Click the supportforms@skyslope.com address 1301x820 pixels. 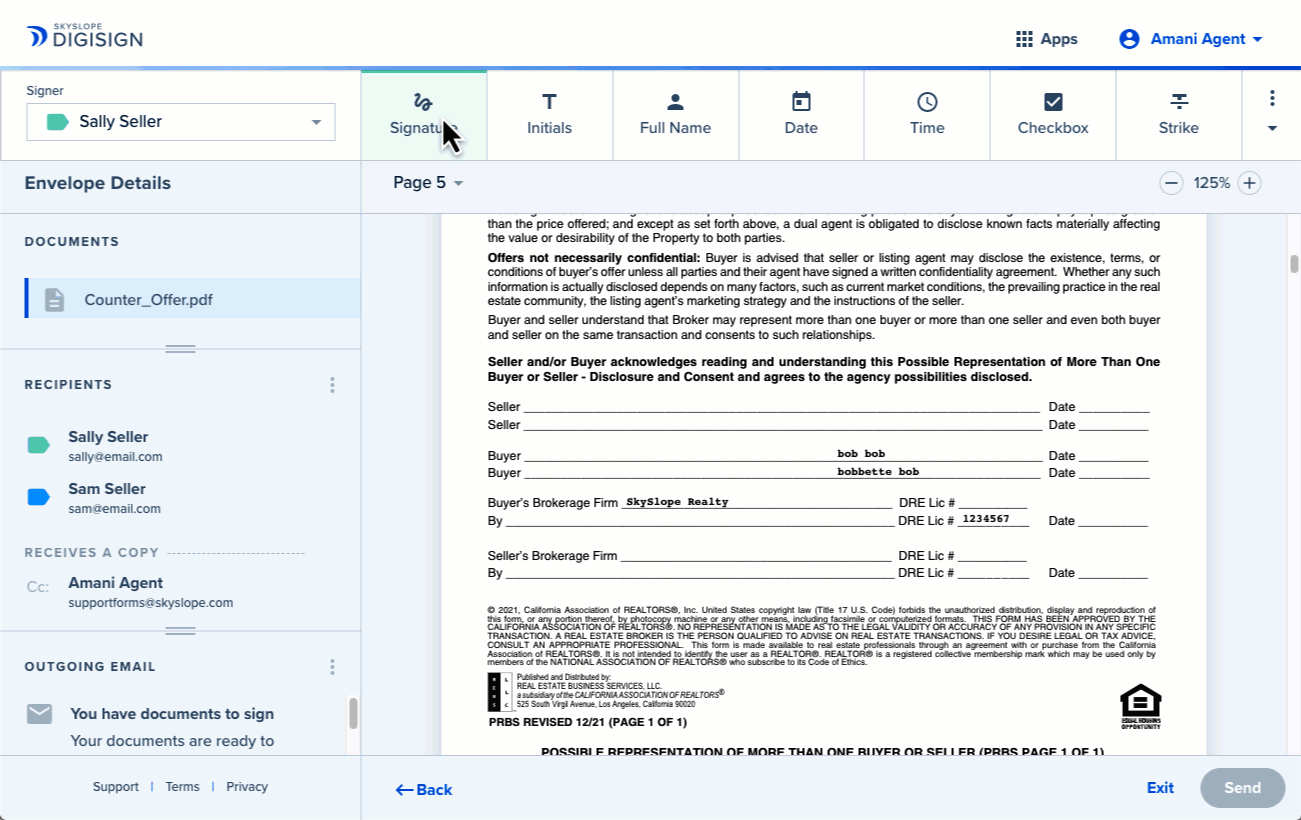point(150,603)
